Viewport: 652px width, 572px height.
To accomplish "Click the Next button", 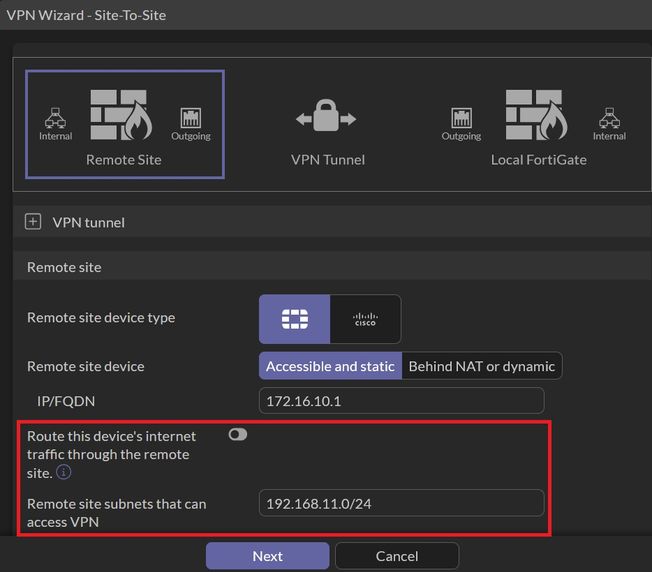I will point(267,556).
